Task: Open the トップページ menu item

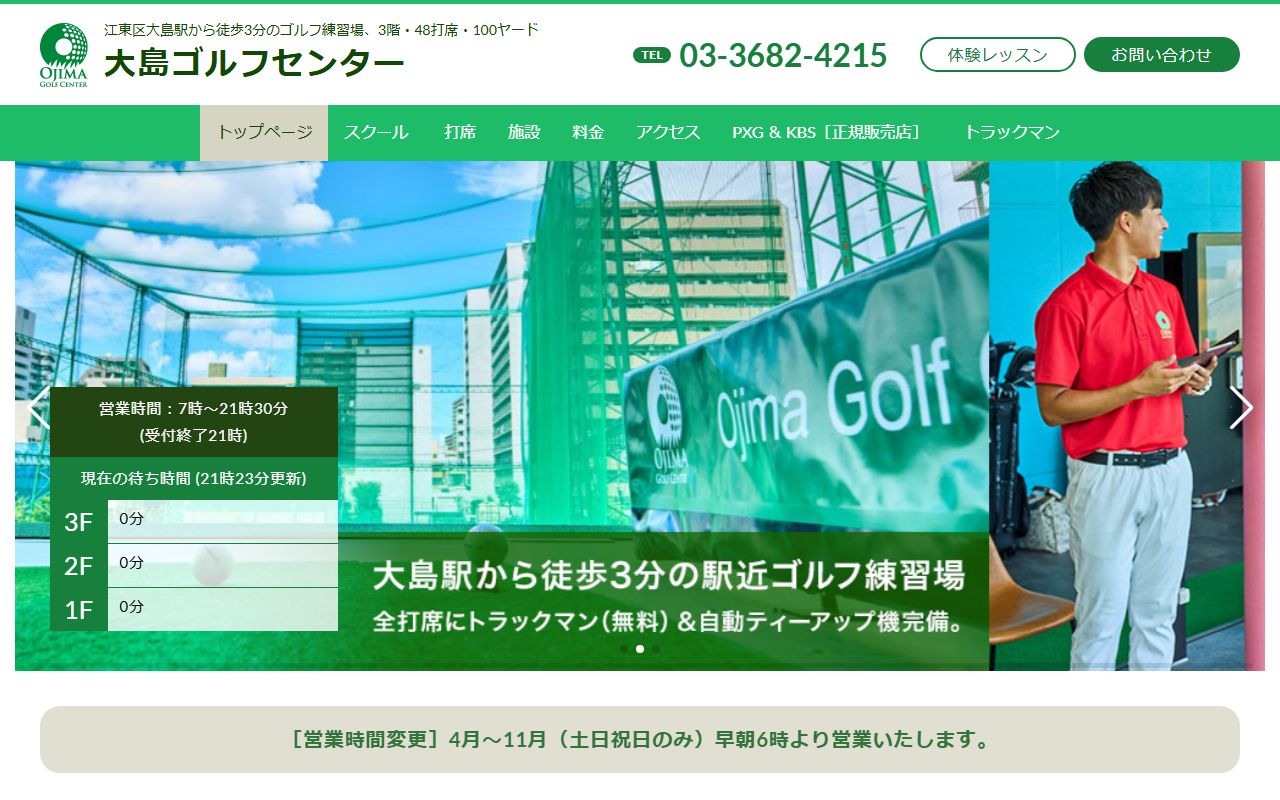Action: [x=264, y=132]
